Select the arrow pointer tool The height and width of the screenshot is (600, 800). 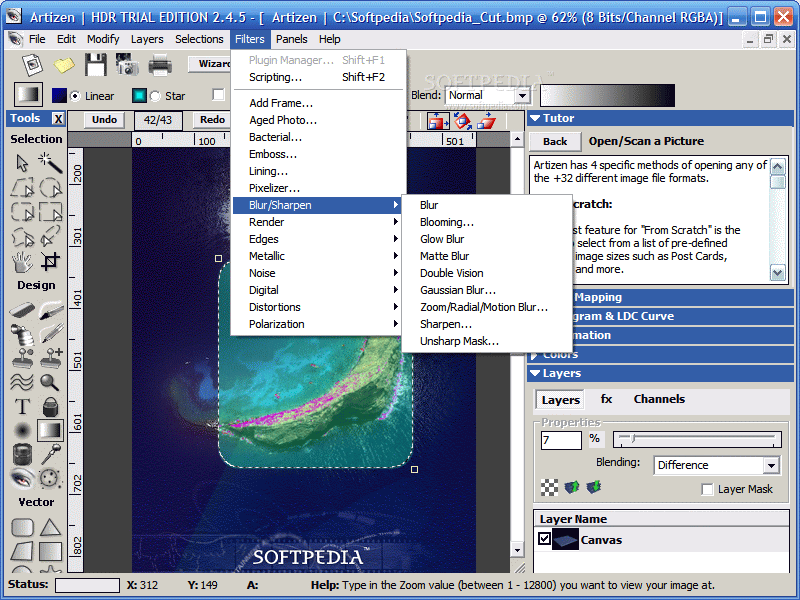[x=22, y=163]
